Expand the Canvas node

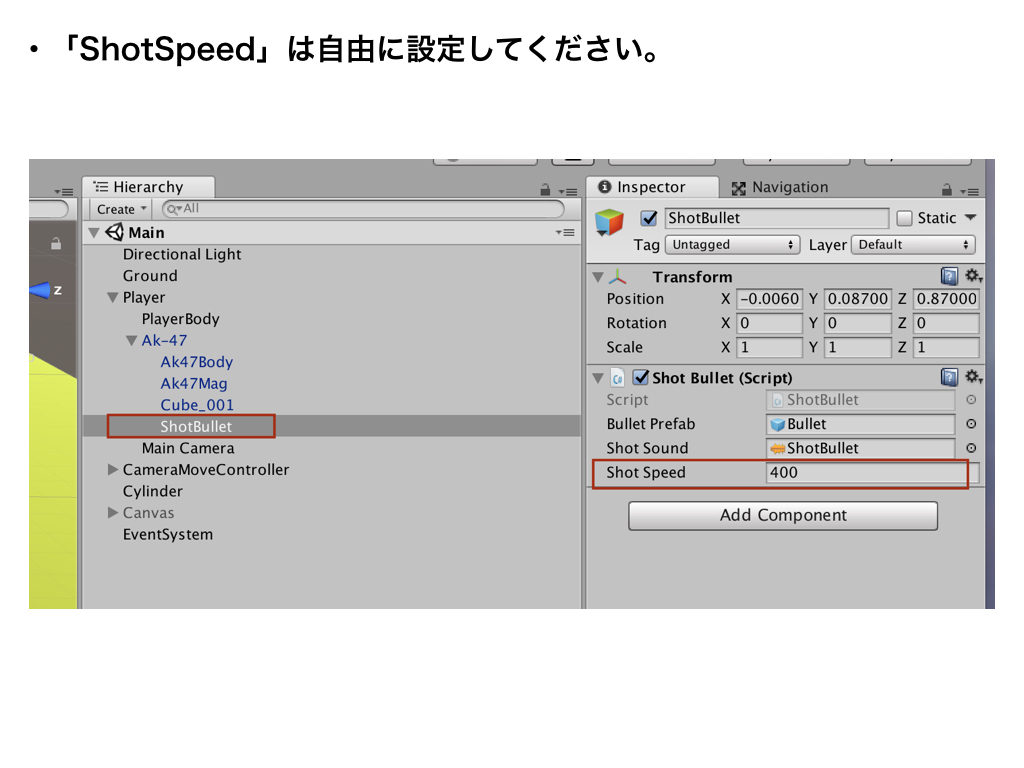[x=112, y=513]
